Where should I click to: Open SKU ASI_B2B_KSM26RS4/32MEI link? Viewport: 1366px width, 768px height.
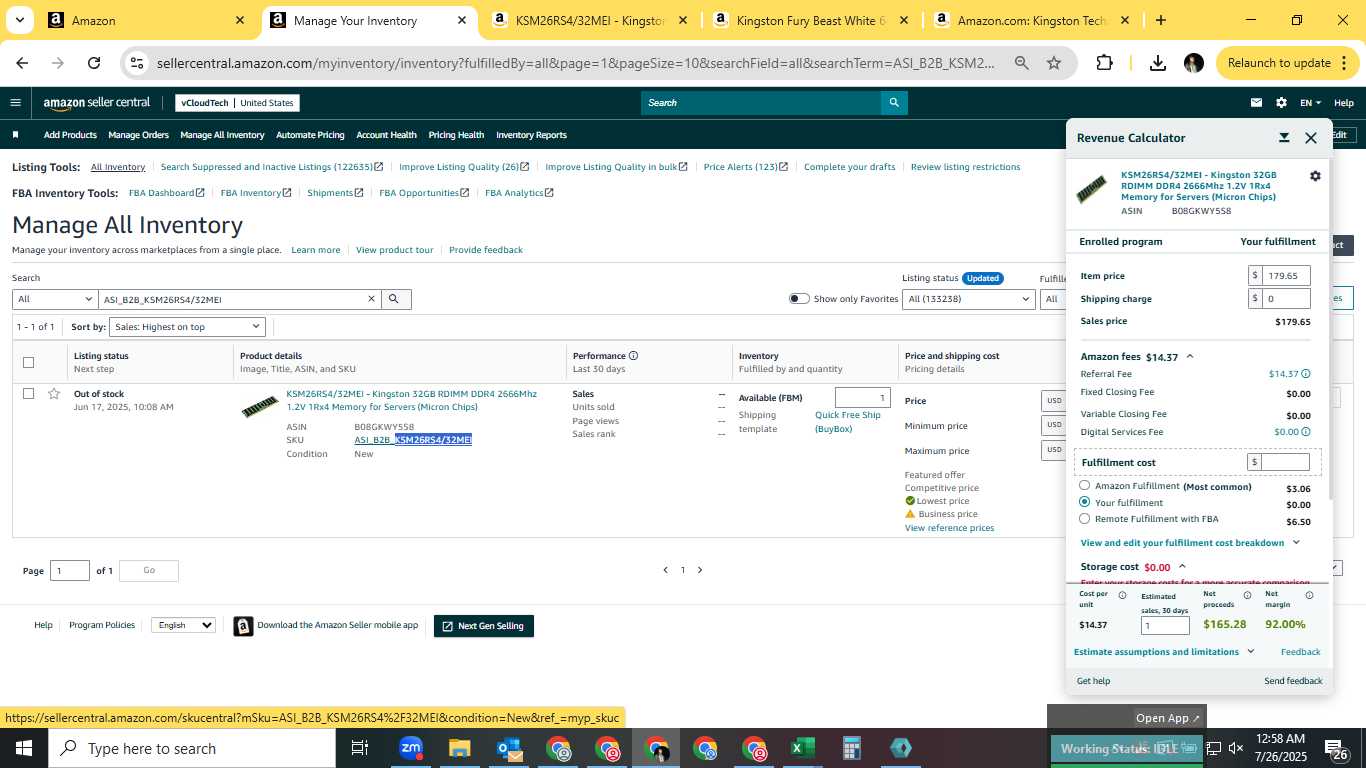click(413, 440)
